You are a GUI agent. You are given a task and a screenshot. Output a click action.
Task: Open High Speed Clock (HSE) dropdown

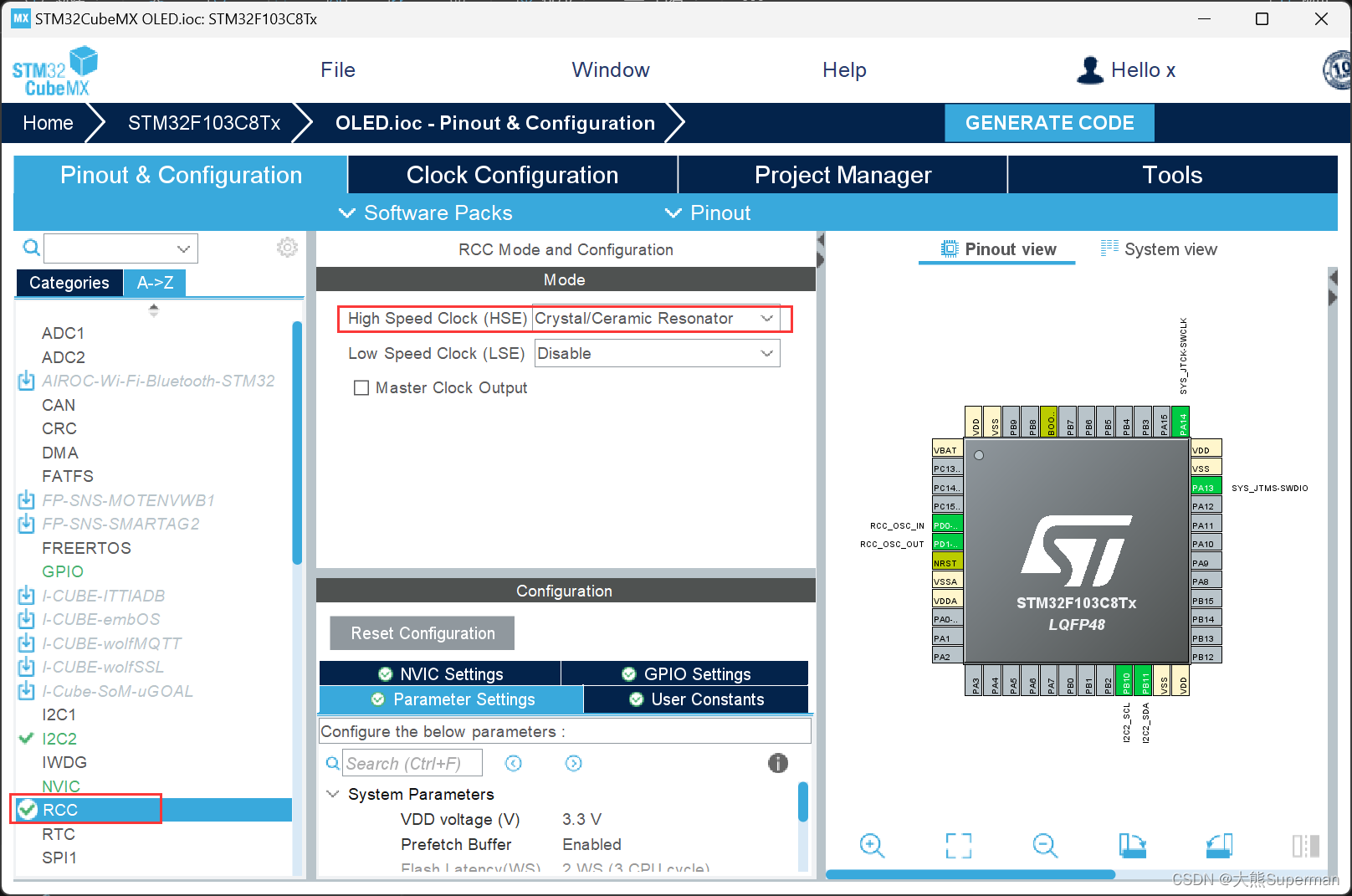click(656, 319)
